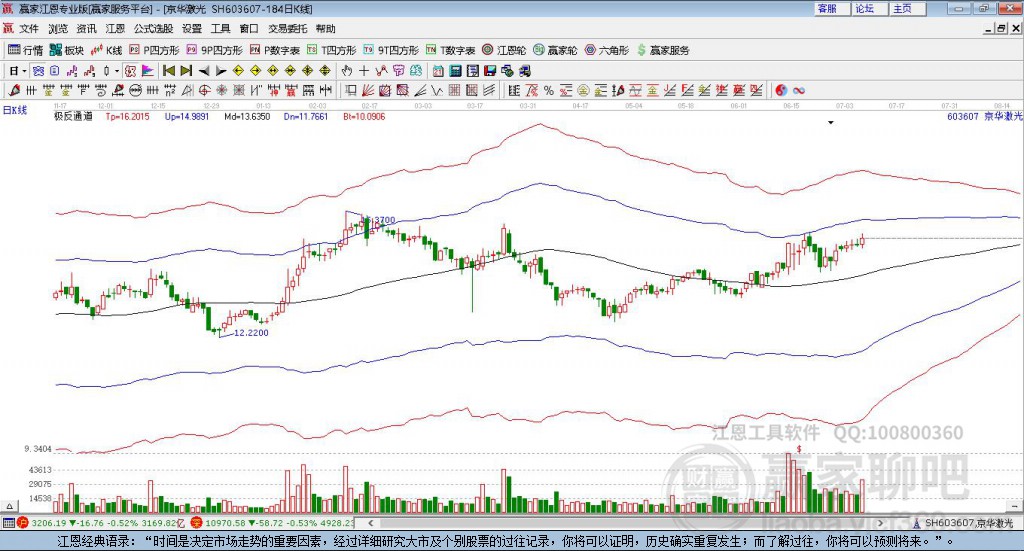The width and height of the screenshot is (1024, 551).
Task: Jump to first bar with skip-back arrow
Action: point(169,71)
